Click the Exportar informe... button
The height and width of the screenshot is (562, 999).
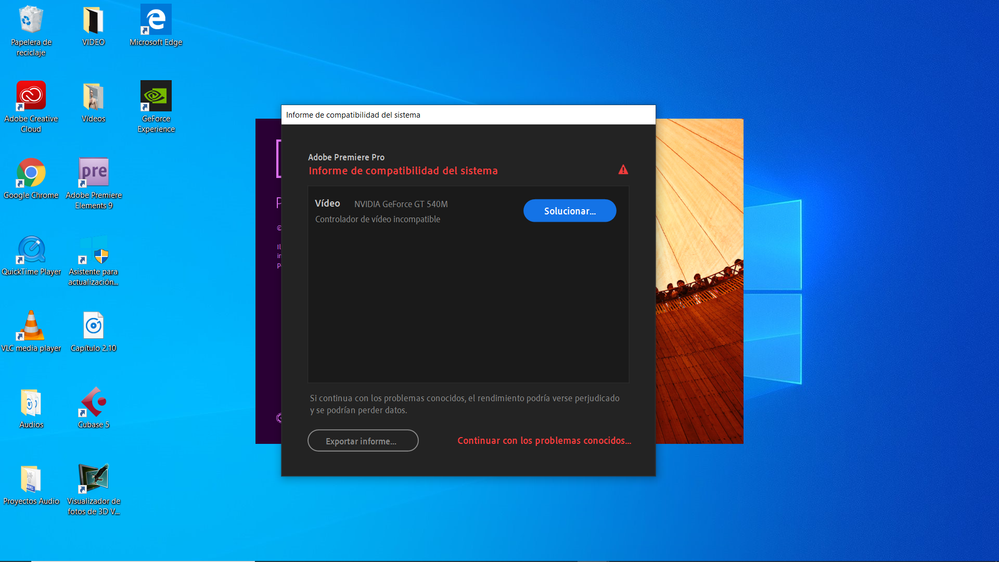(x=363, y=440)
